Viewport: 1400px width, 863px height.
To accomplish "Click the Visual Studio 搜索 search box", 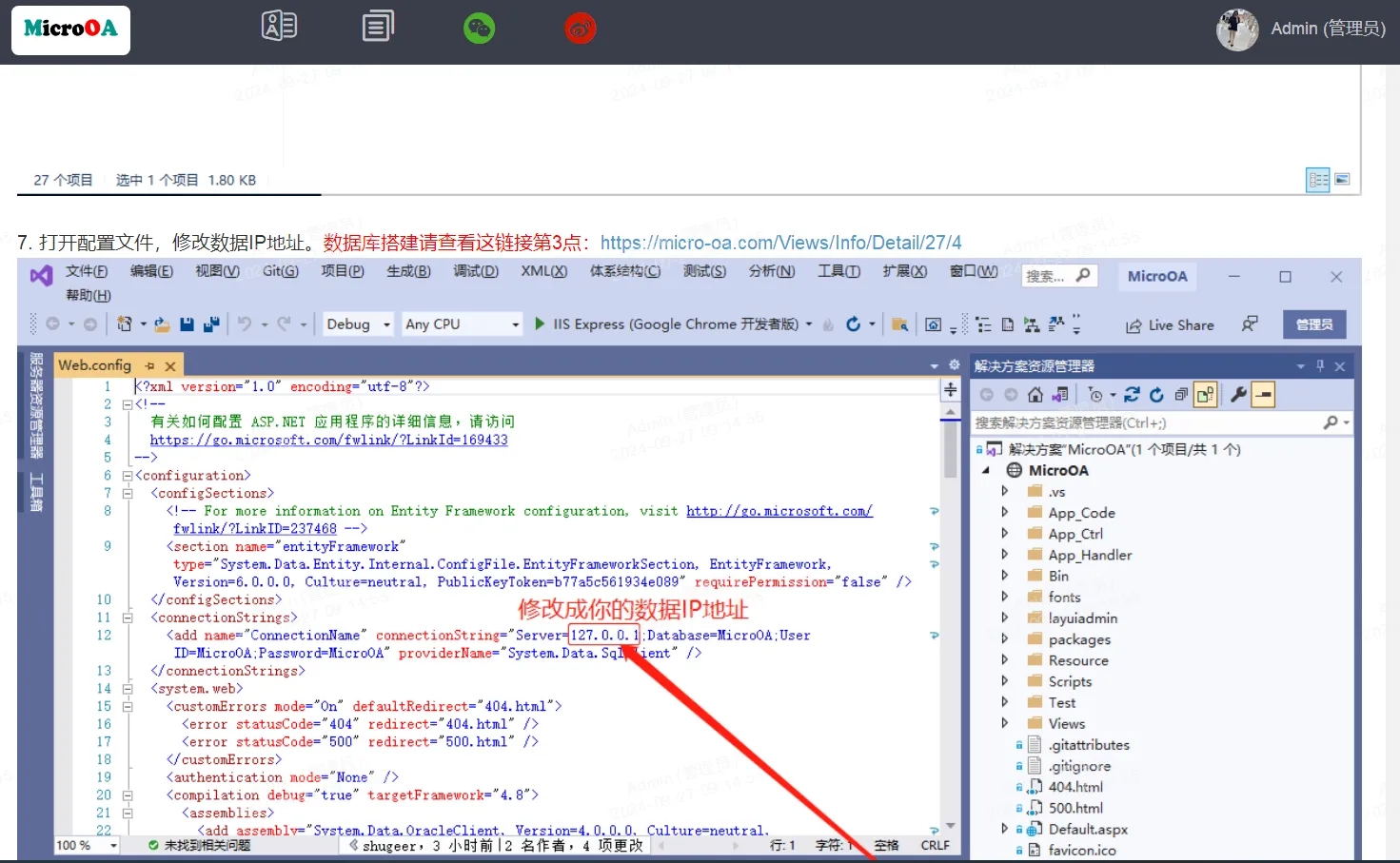I will click(x=1058, y=276).
